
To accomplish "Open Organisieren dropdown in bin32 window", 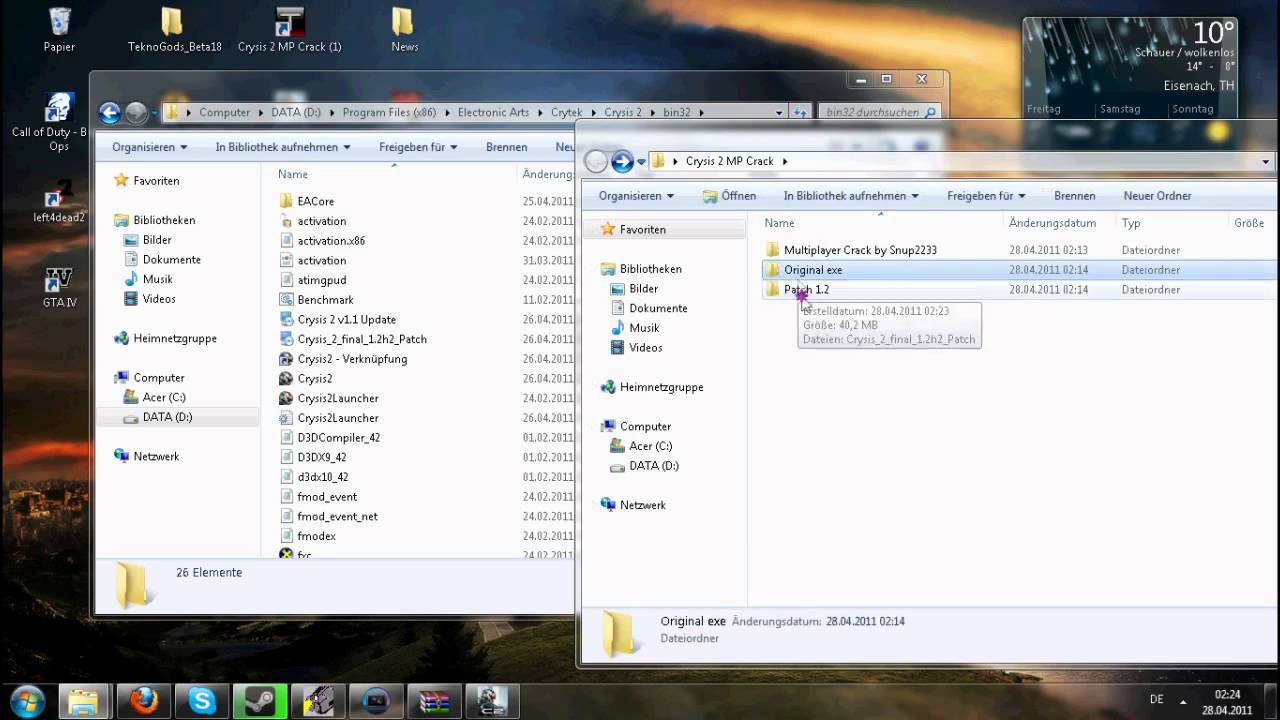I will coord(149,147).
